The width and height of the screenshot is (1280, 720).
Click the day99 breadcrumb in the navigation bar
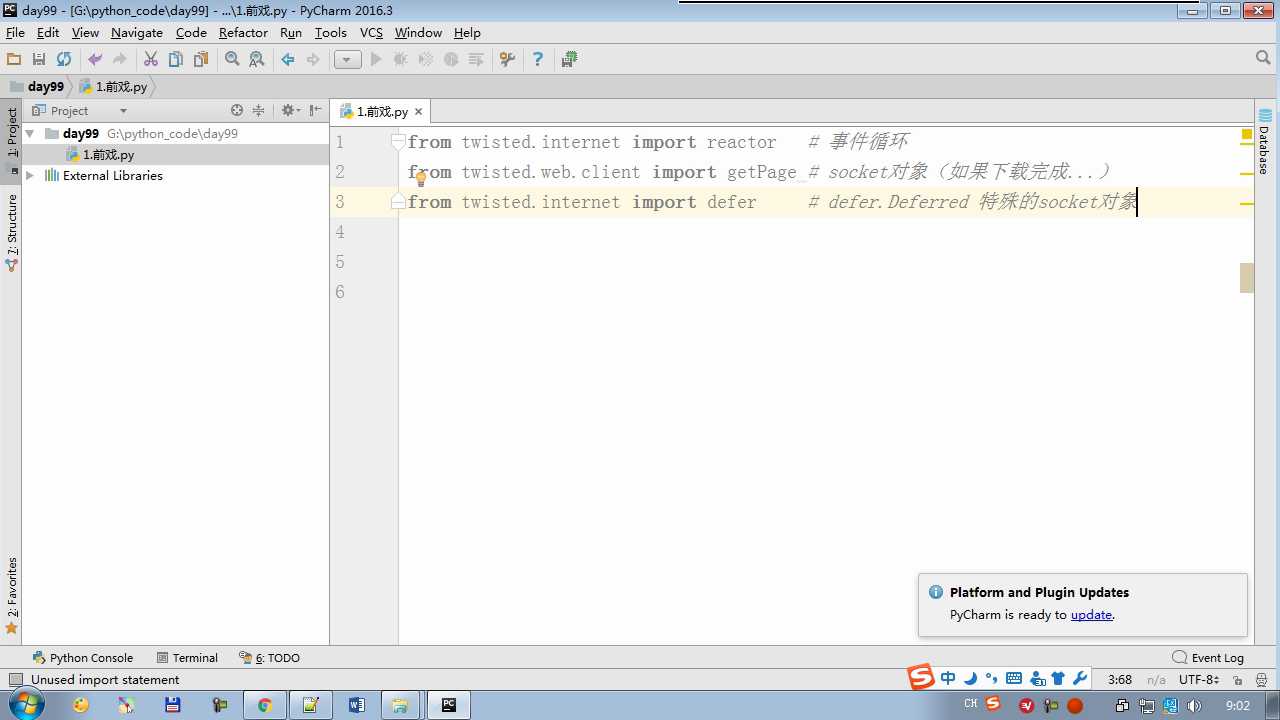pyautogui.click(x=38, y=87)
